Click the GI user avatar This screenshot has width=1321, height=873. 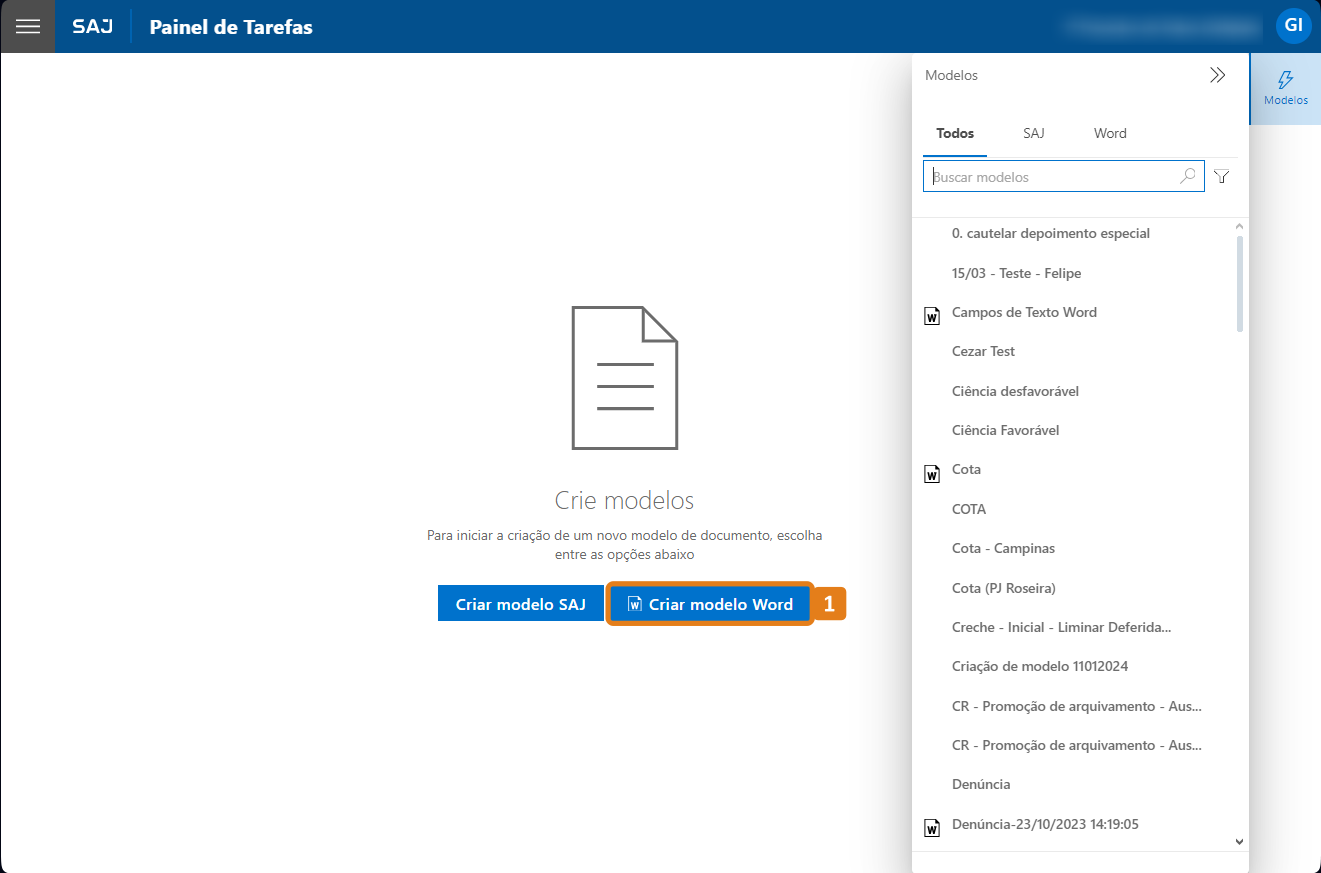[x=1293, y=26]
